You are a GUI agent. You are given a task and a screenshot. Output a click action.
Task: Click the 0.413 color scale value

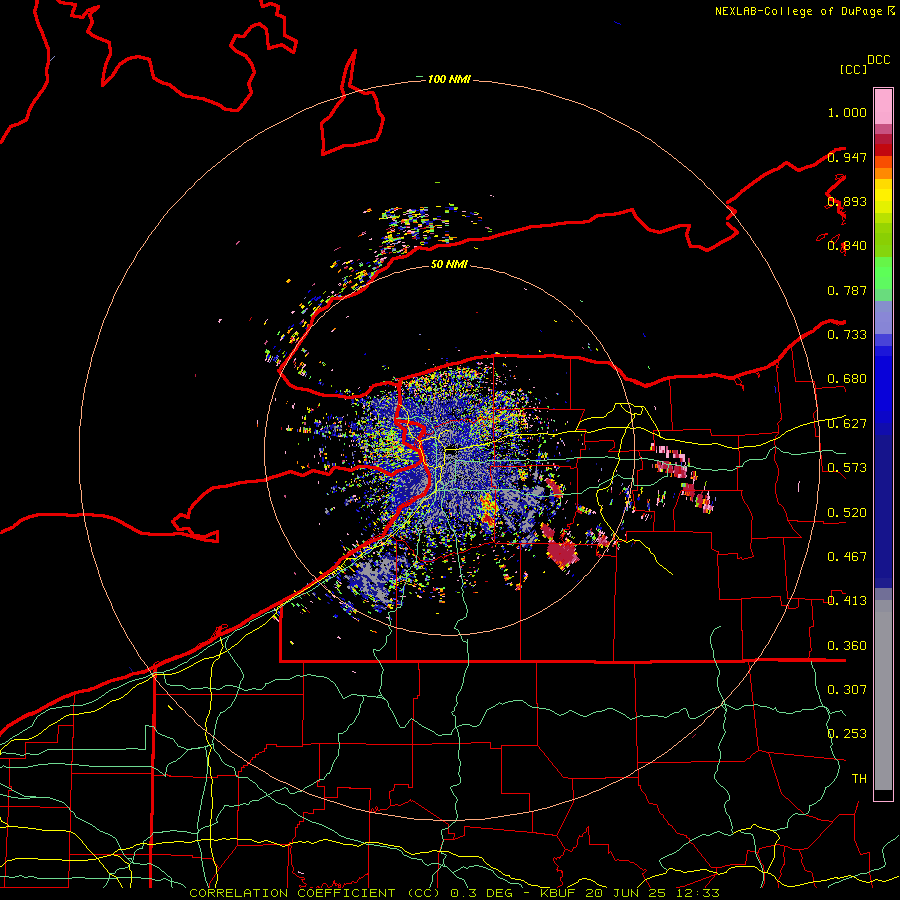pyautogui.click(x=847, y=601)
